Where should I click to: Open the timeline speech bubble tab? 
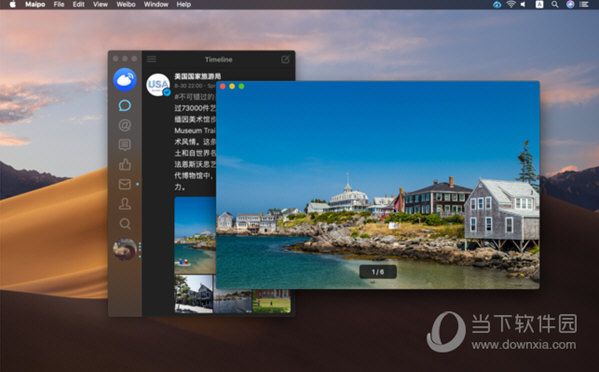[125, 105]
